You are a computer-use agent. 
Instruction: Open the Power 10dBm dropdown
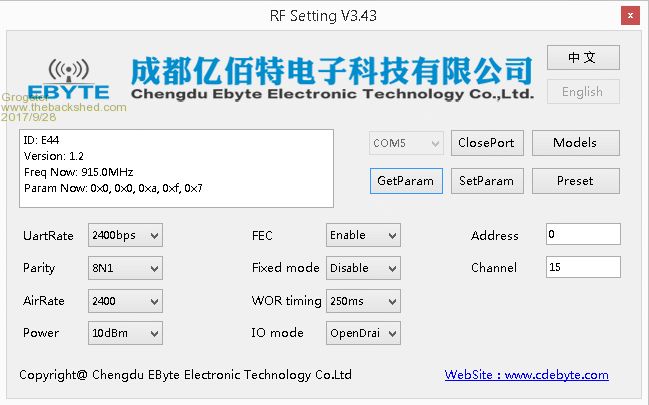click(125, 333)
